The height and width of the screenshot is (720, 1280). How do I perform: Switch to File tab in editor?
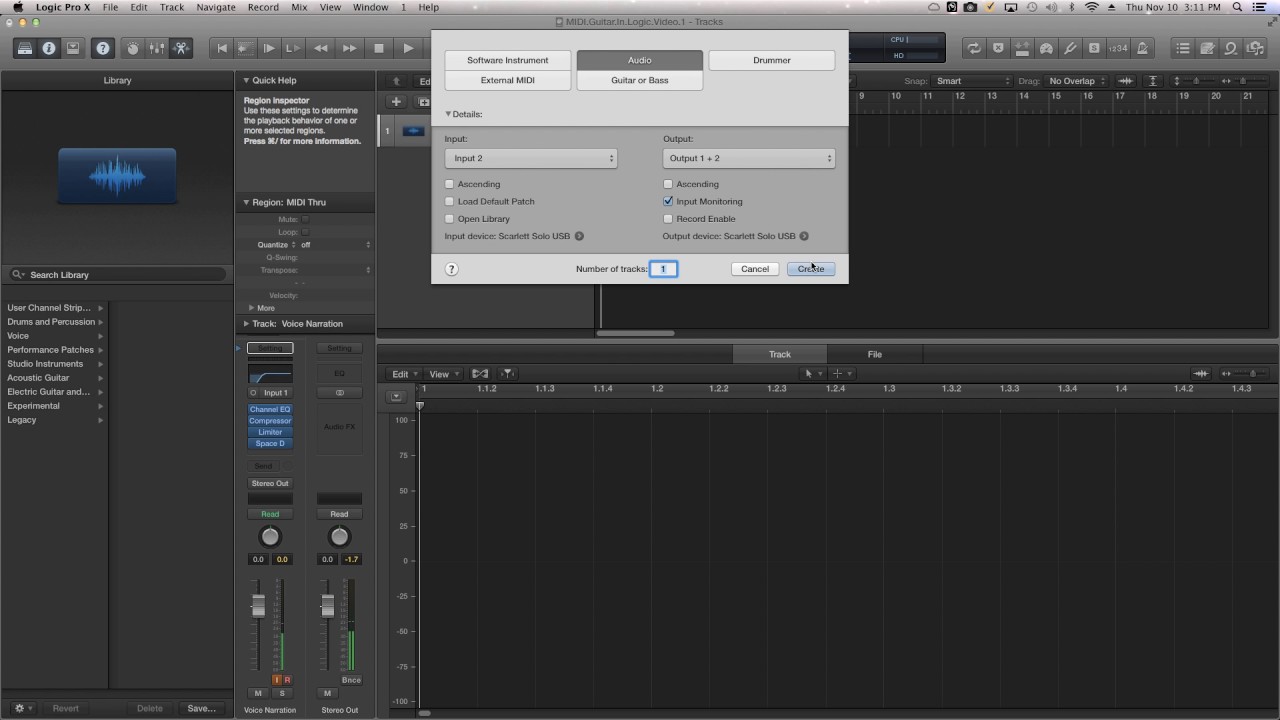[875, 354]
